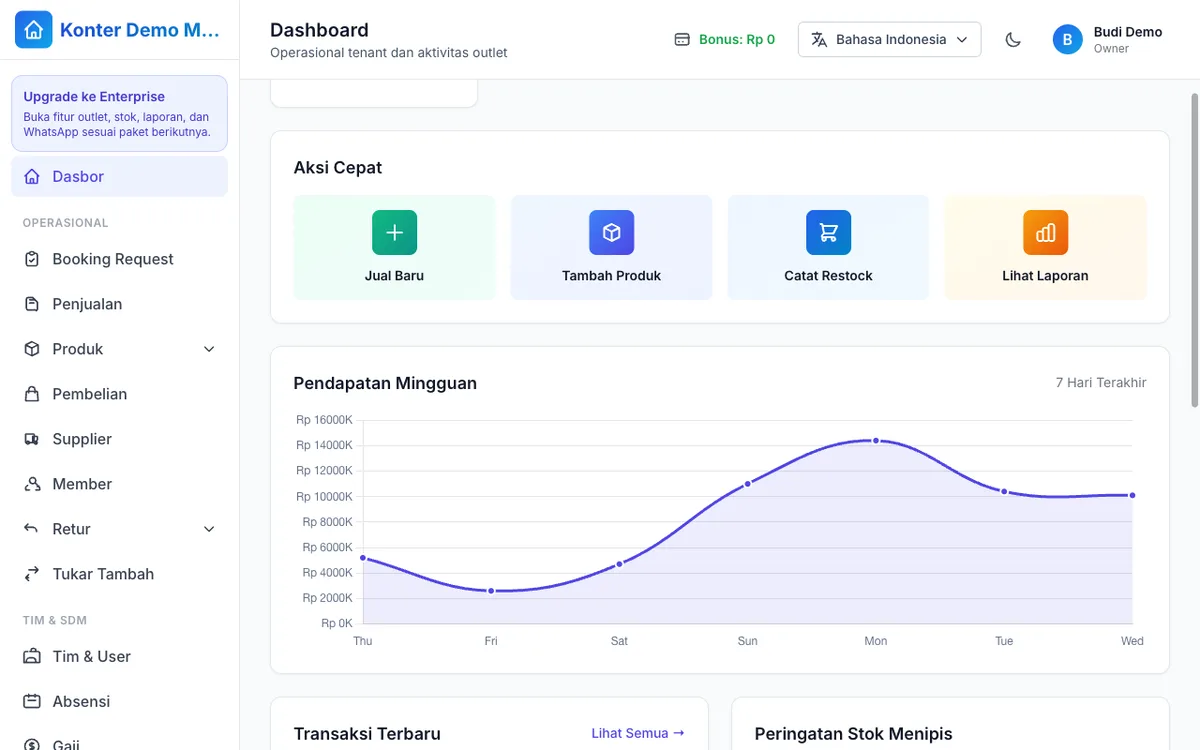The width and height of the screenshot is (1200, 750).
Task: Click the Penjualan document icon
Action: [x=32, y=304]
